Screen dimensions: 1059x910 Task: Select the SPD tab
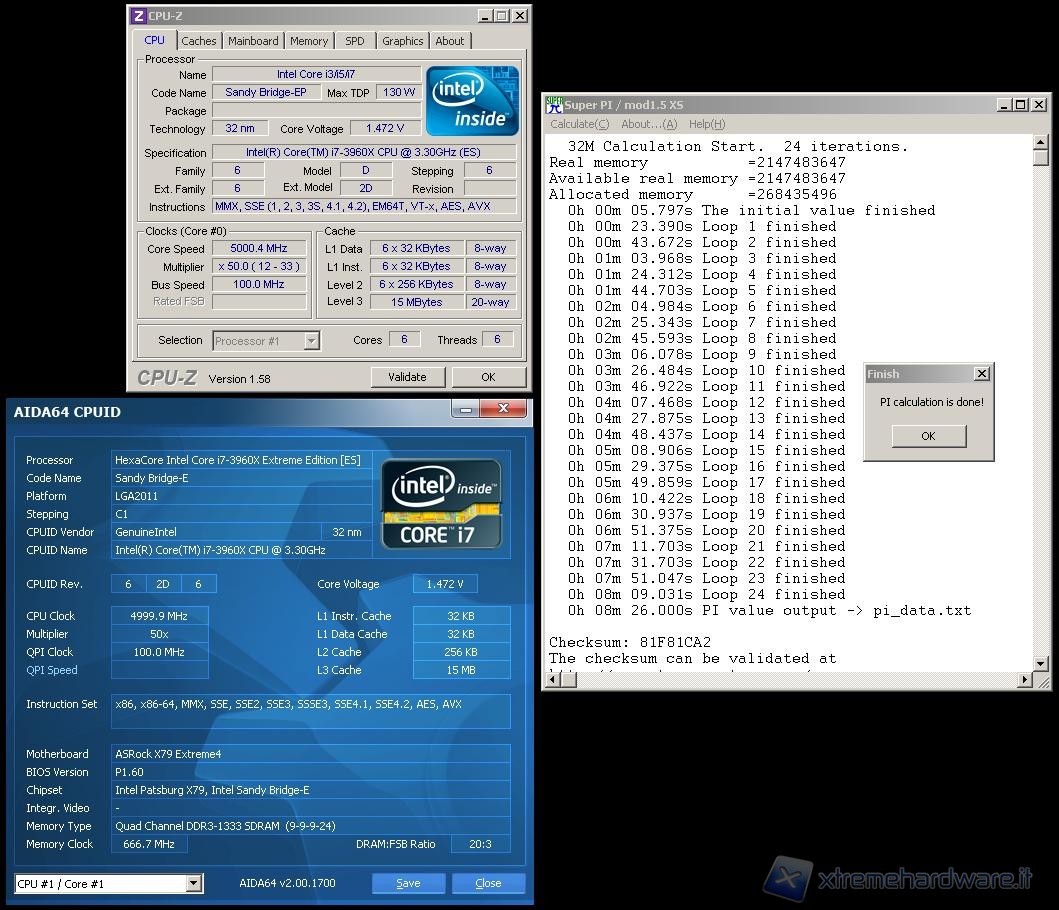[354, 41]
